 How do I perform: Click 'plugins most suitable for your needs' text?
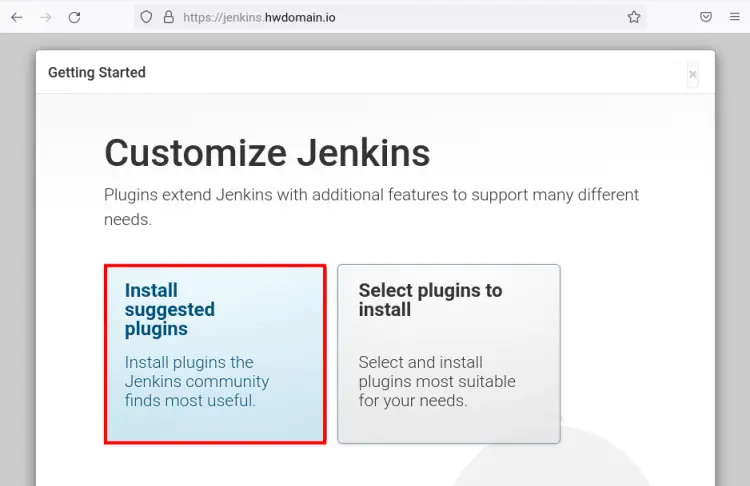pyautogui.click(x=437, y=391)
